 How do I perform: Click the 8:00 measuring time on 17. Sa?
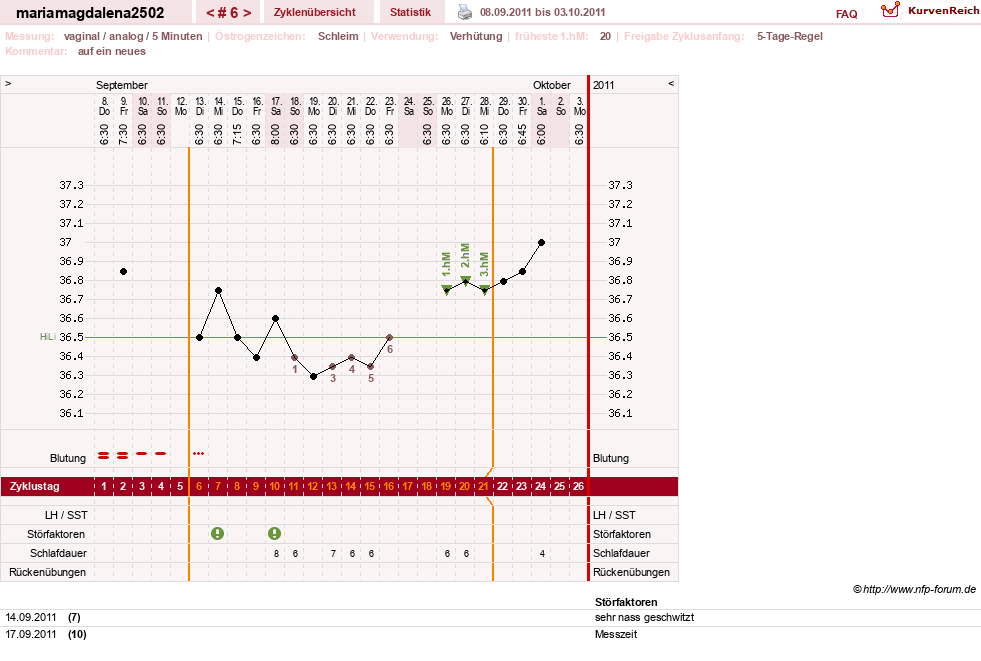tap(275, 134)
